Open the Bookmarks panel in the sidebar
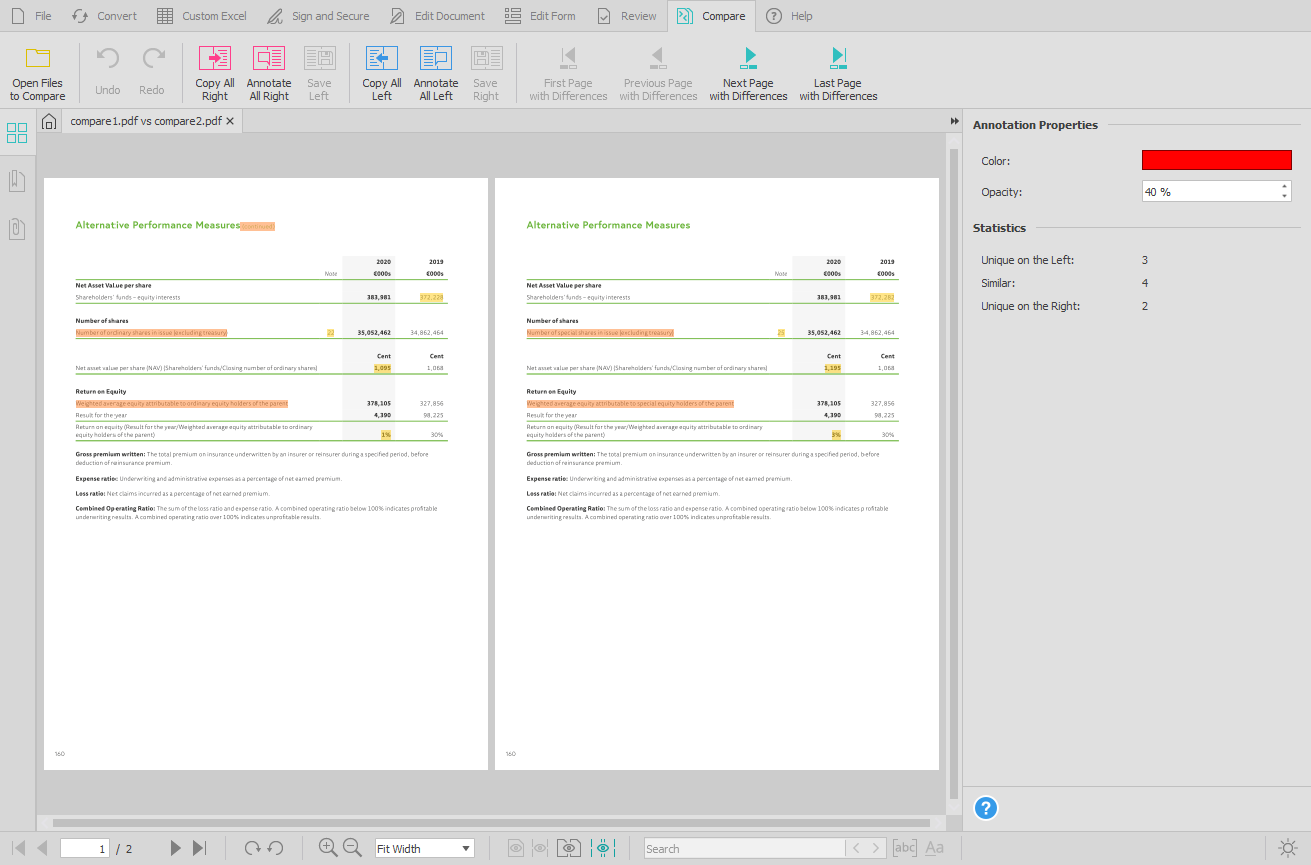The height and width of the screenshot is (865, 1311). tap(16, 180)
